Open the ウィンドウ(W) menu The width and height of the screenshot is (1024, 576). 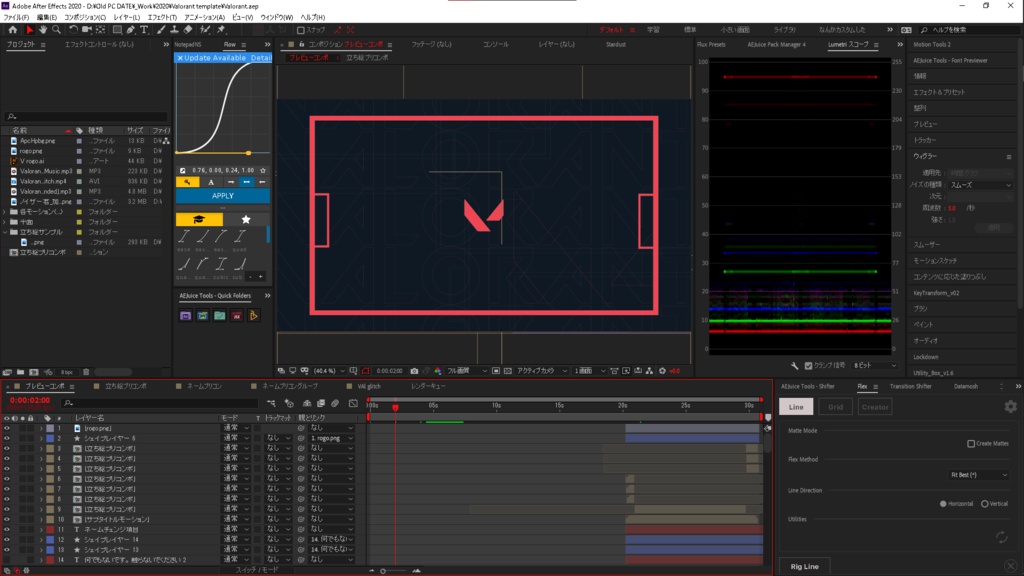[277, 18]
